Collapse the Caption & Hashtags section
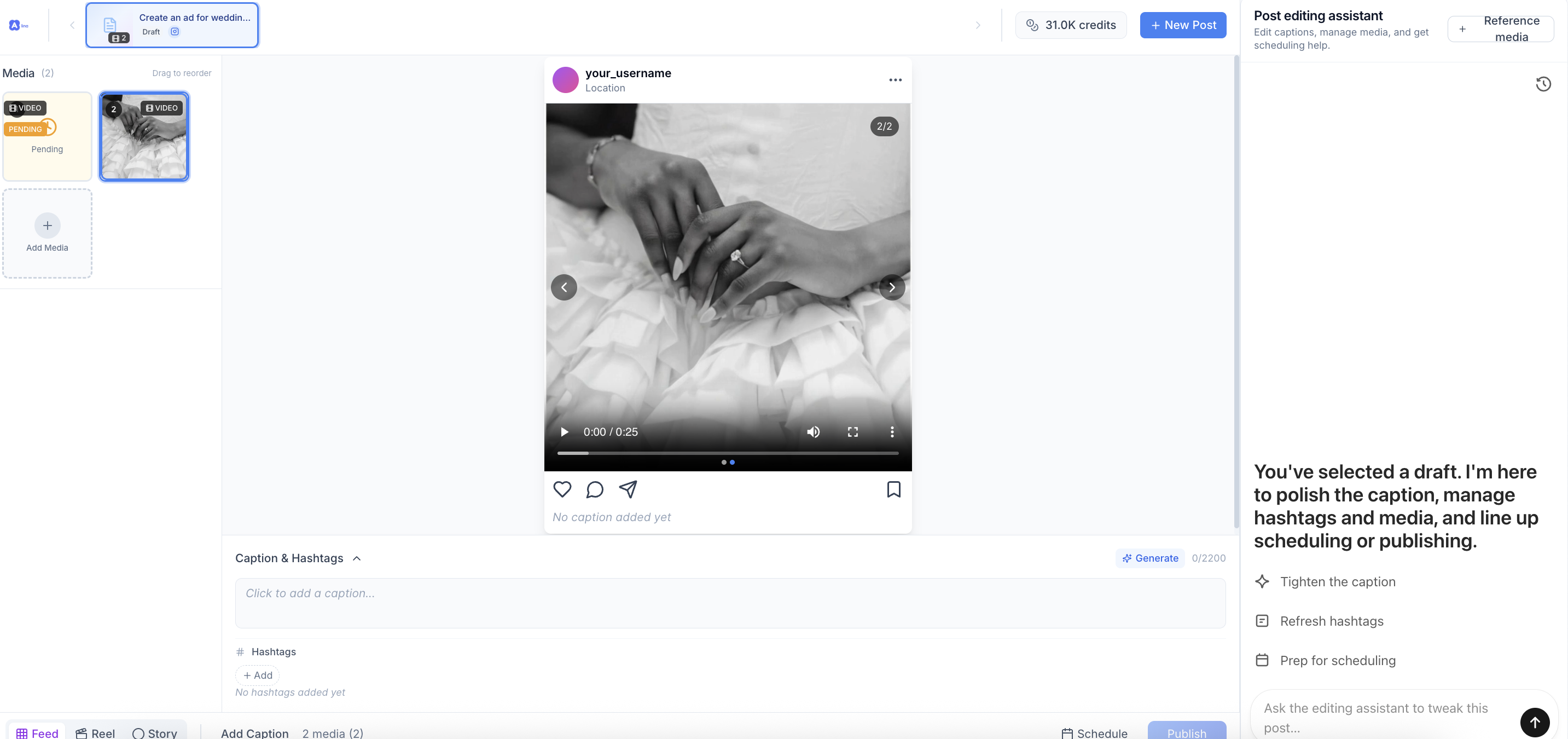Viewport: 1568px width, 739px height. (x=357, y=558)
